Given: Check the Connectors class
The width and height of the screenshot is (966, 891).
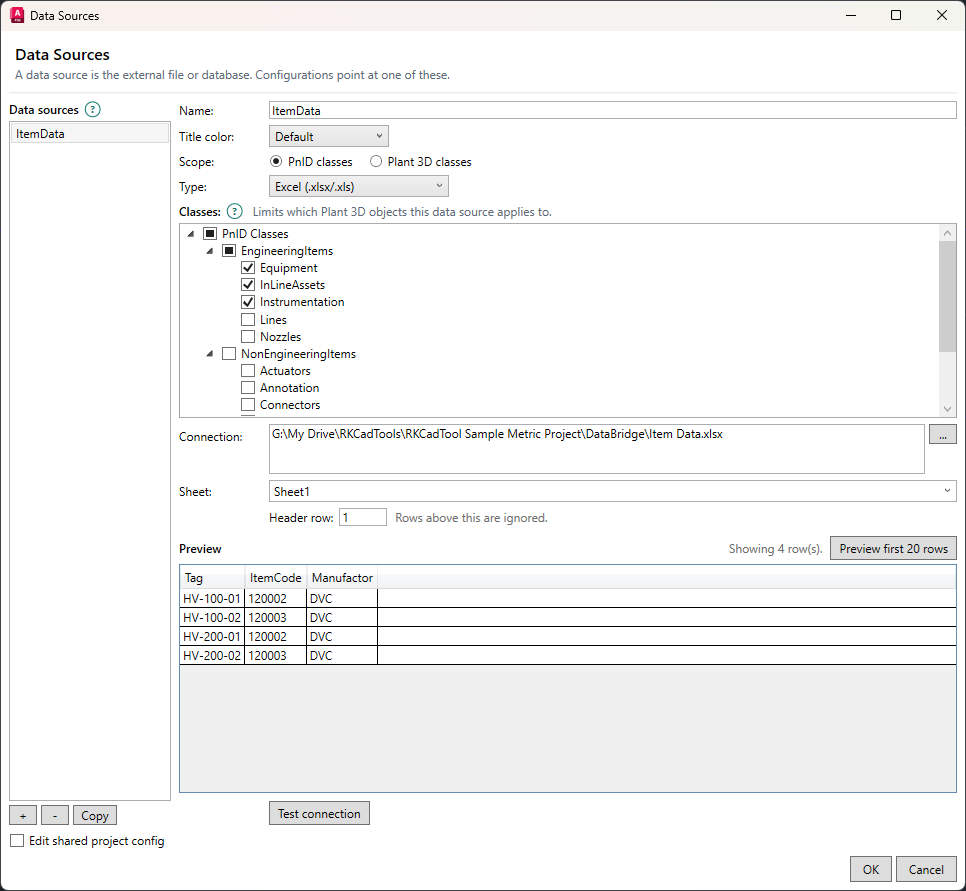Looking at the screenshot, I should click(248, 405).
